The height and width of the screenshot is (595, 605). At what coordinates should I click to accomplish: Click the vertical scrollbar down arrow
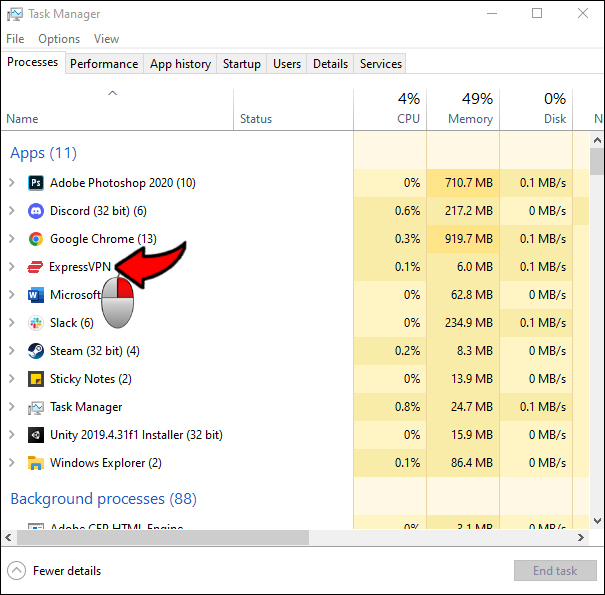597,521
